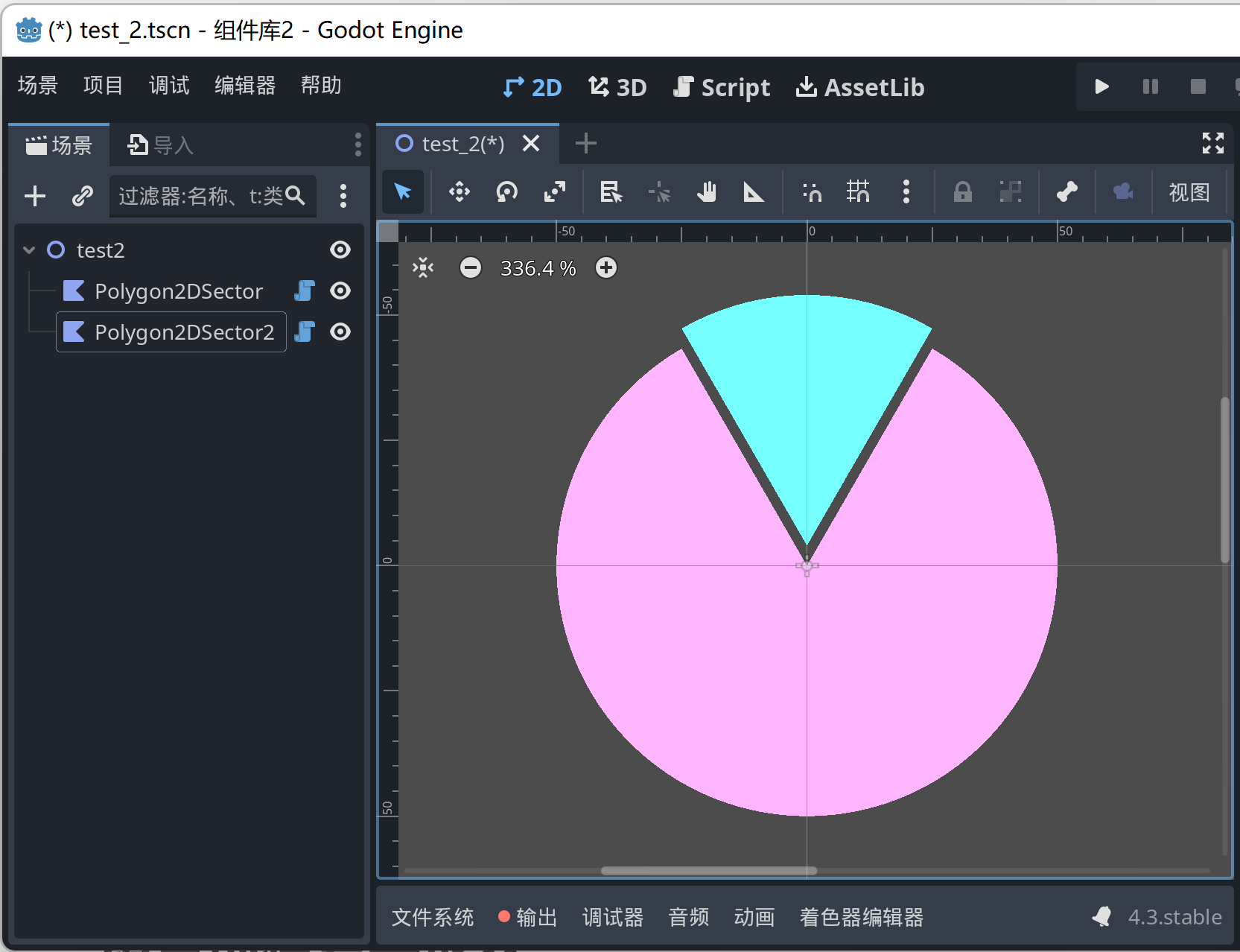1240x952 pixels.
Task: Click the horizontal viewport scrollbar
Action: point(709,870)
